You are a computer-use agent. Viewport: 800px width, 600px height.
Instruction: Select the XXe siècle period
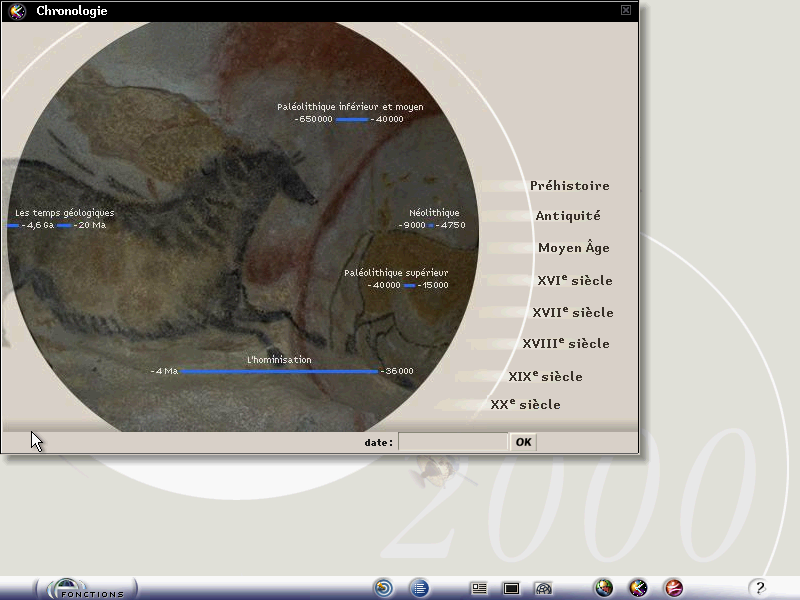pos(526,405)
